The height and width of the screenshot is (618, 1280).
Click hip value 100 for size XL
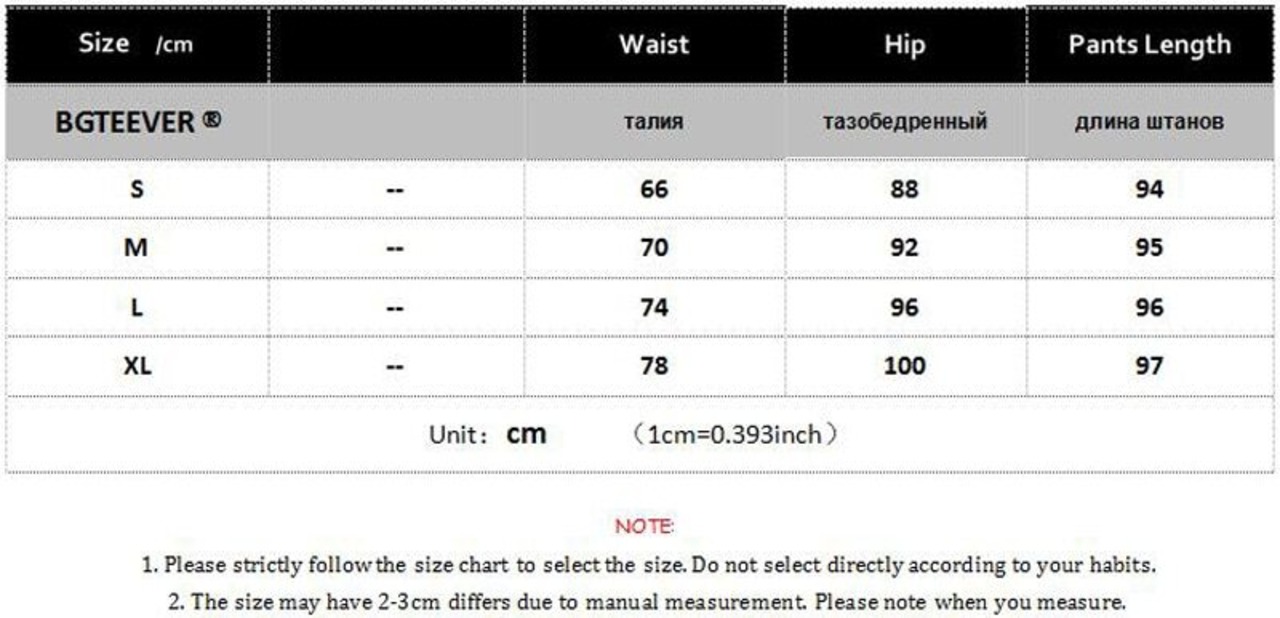pyautogui.click(x=904, y=366)
